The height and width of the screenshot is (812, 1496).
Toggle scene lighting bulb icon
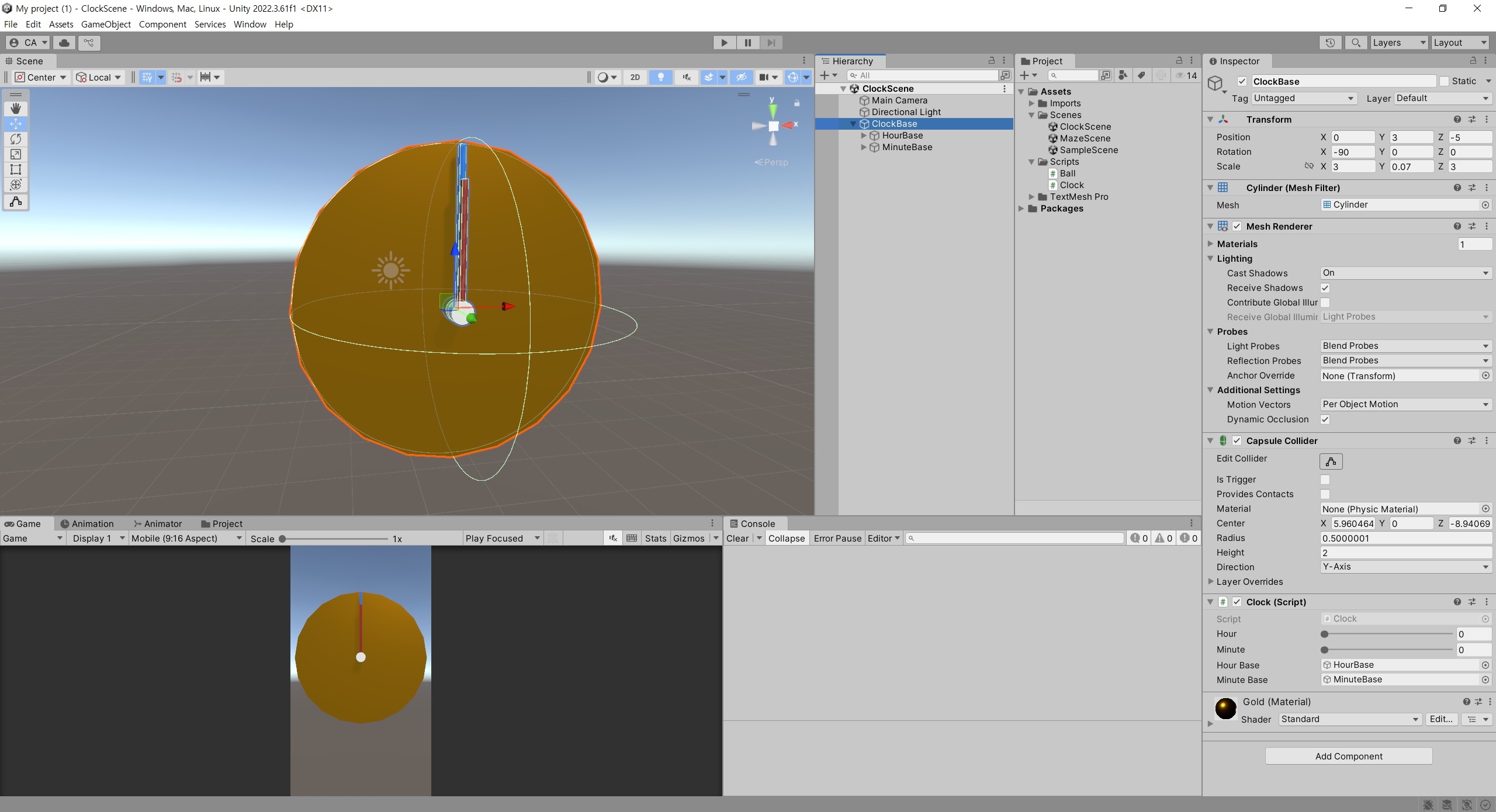coord(660,77)
